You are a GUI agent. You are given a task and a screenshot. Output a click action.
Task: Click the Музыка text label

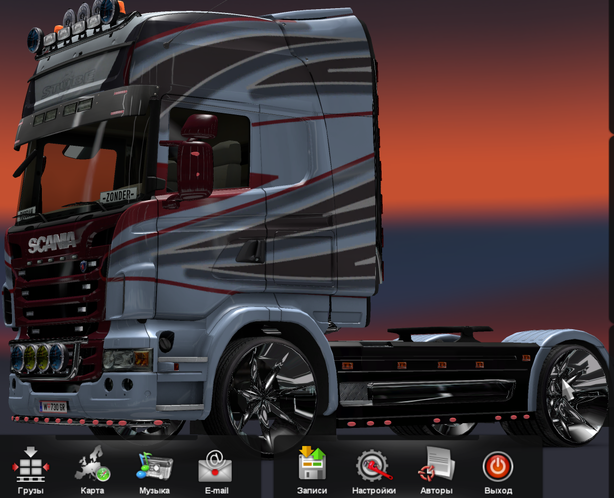click(154, 491)
